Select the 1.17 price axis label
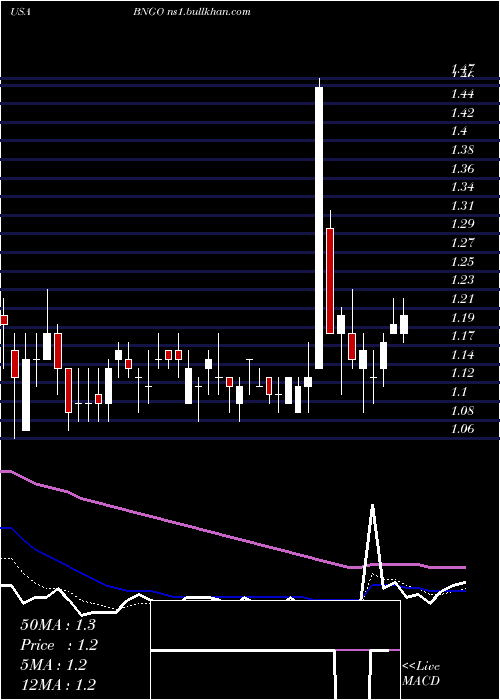This screenshot has height=700, width=500. tap(462, 336)
